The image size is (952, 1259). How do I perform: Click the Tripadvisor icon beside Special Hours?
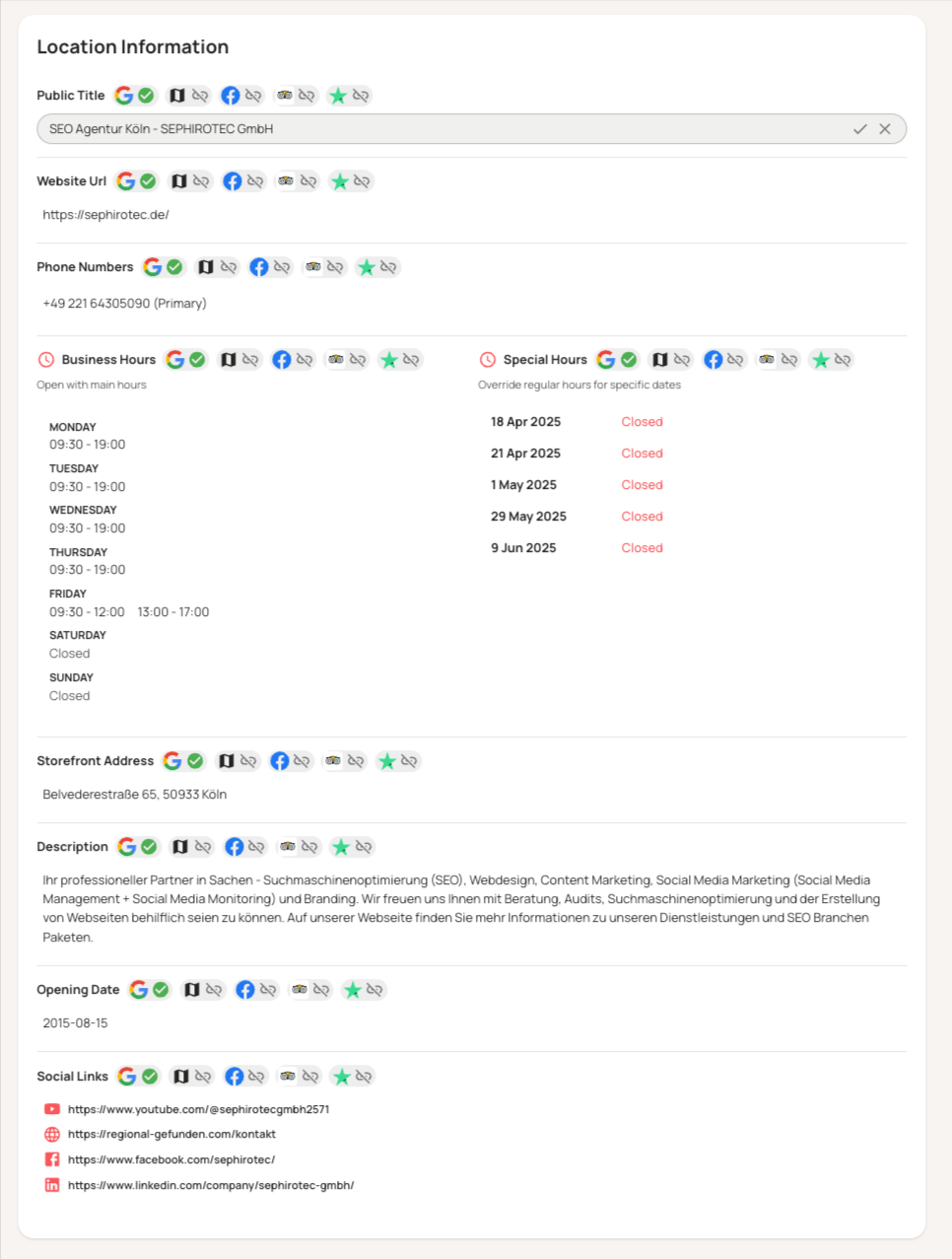pyautogui.click(x=767, y=360)
